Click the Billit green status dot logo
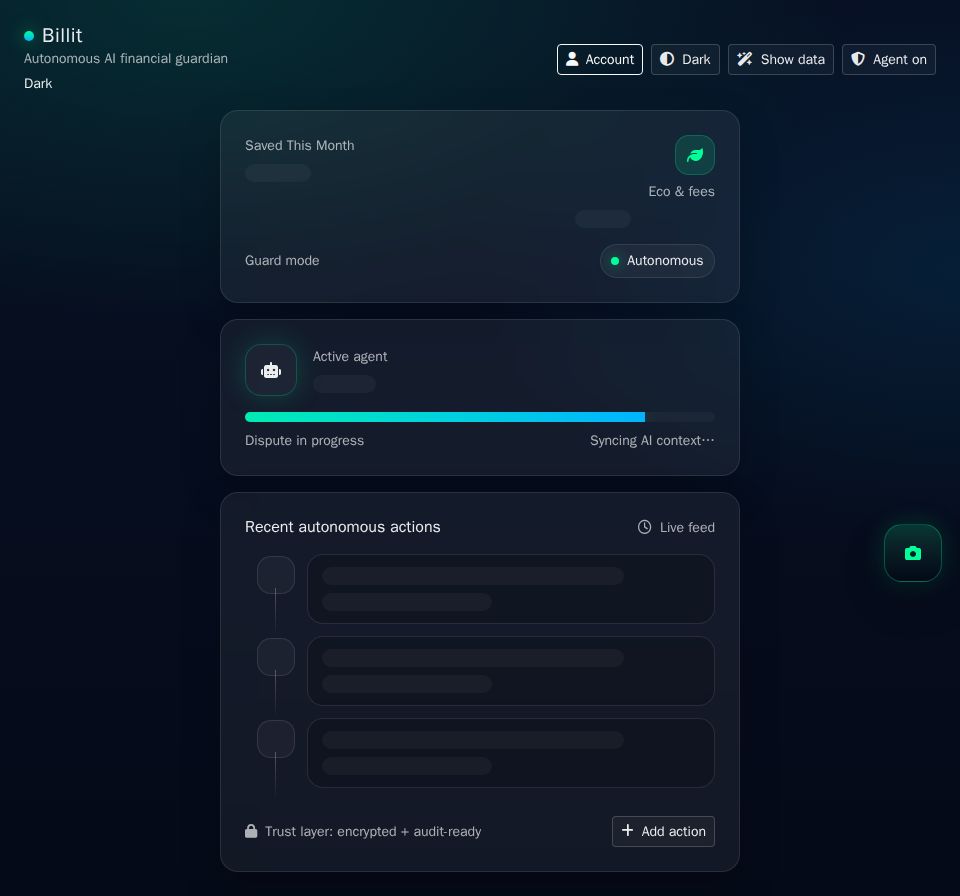This screenshot has width=960, height=896. (x=30, y=35)
